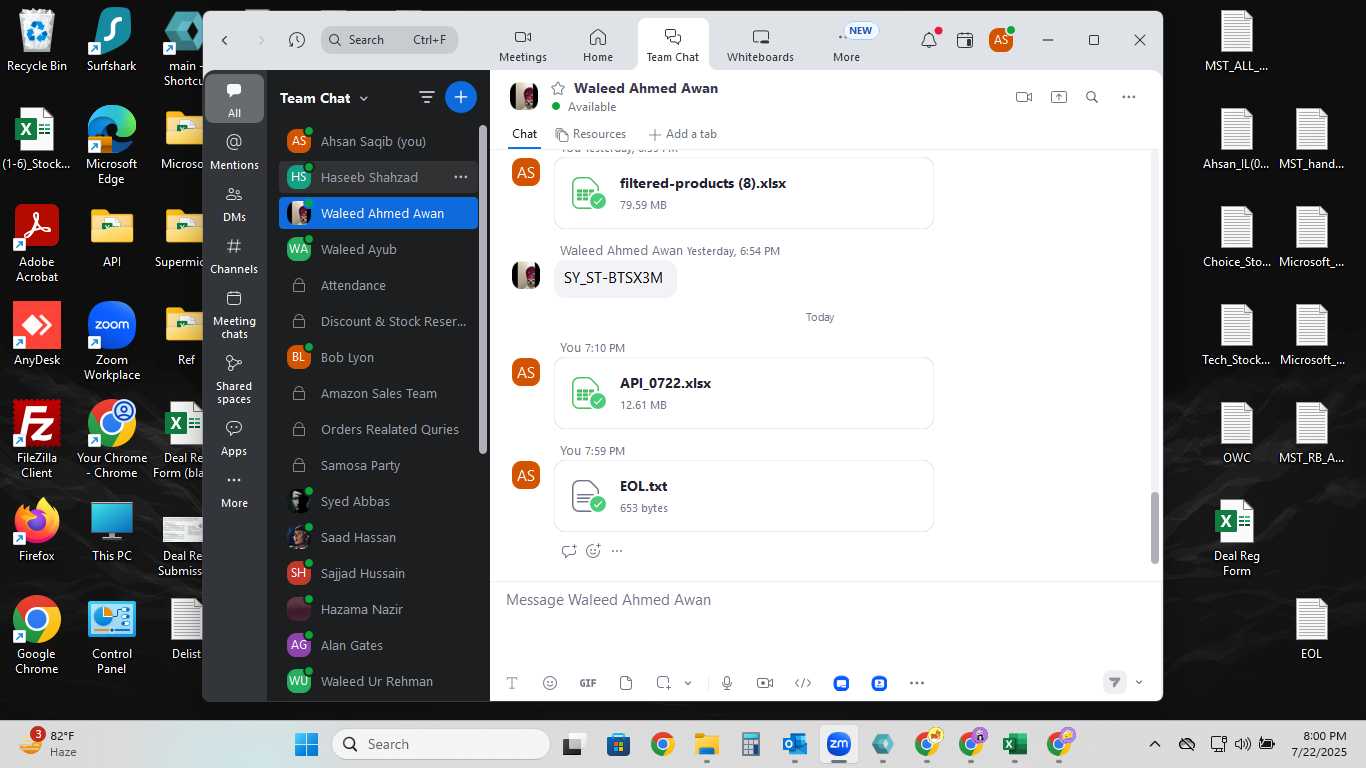1366x768 pixels.
Task: Open the GIF picker
Action: click(588, 683)
